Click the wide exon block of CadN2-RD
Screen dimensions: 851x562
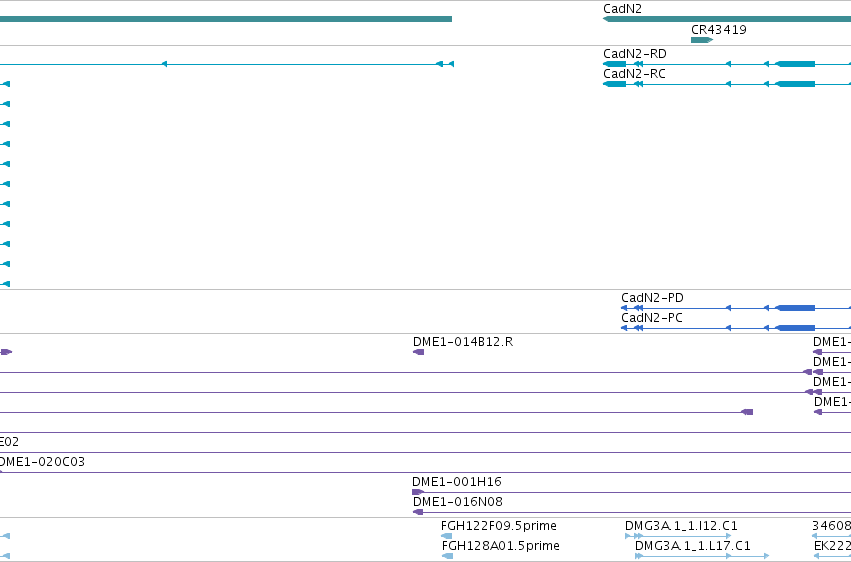pyautogui.click(x=795, y=64)
